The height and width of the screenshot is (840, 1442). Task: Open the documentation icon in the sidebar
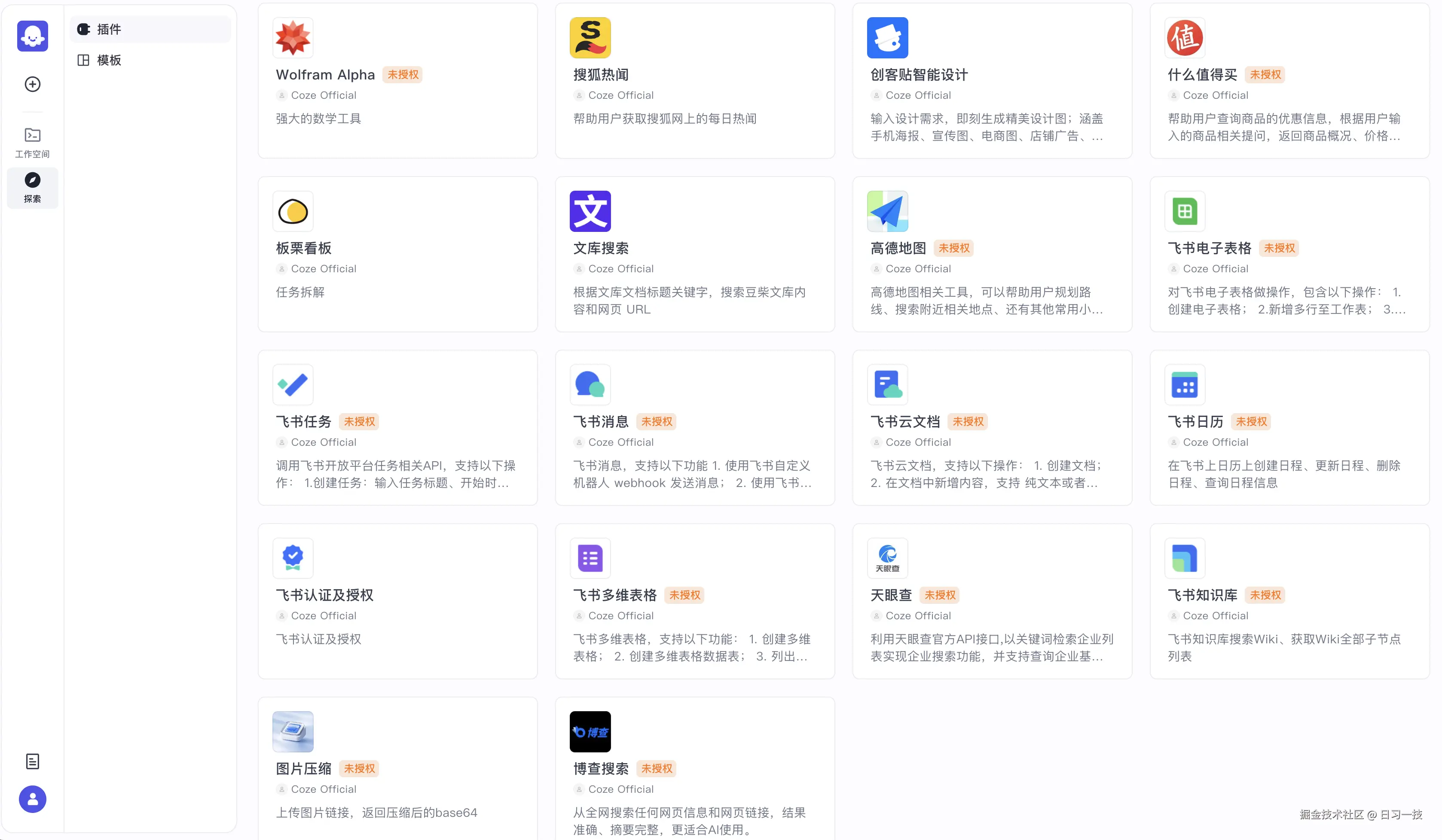coord(33,761)
